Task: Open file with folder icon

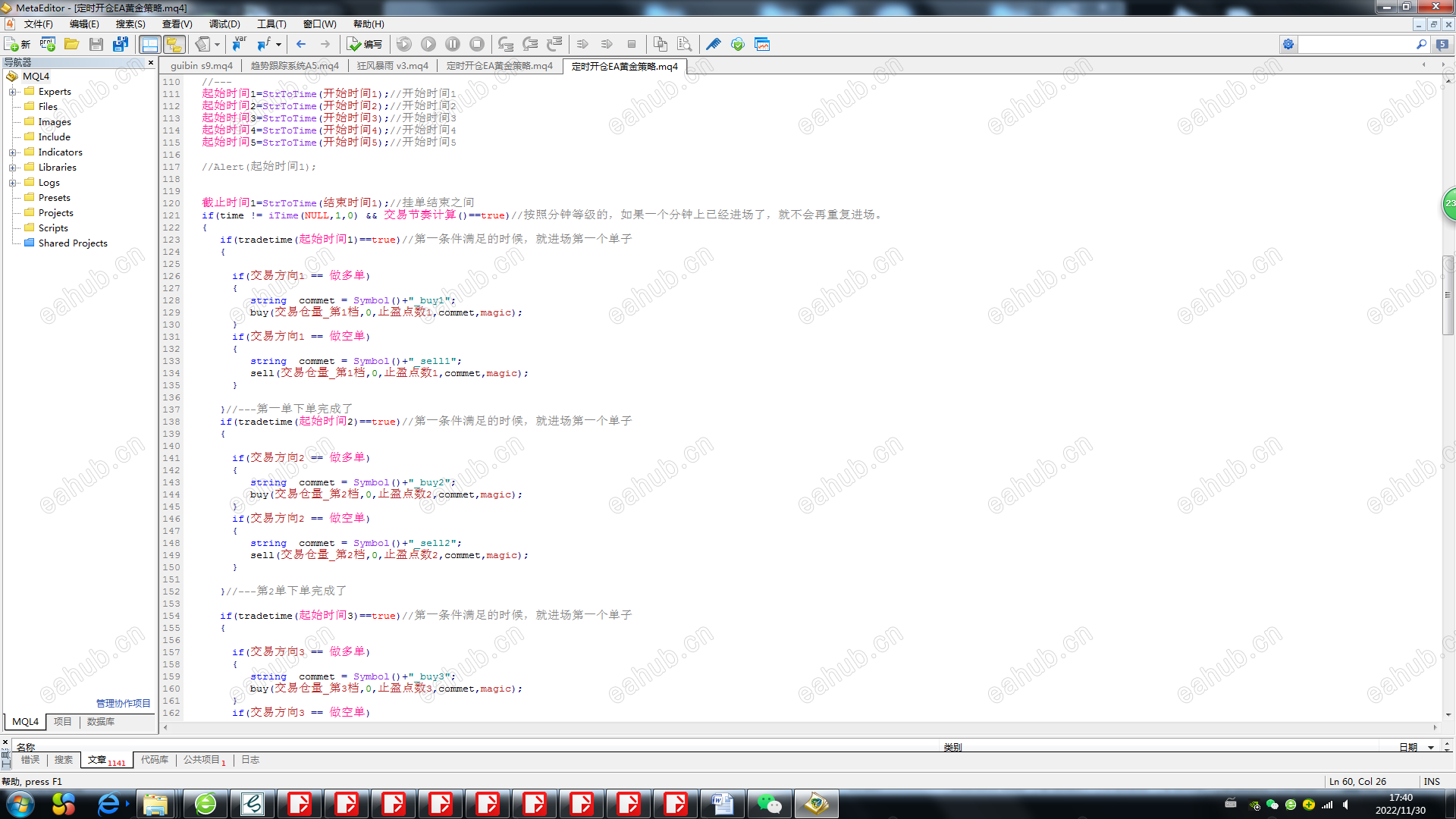Action: [71, 44]
